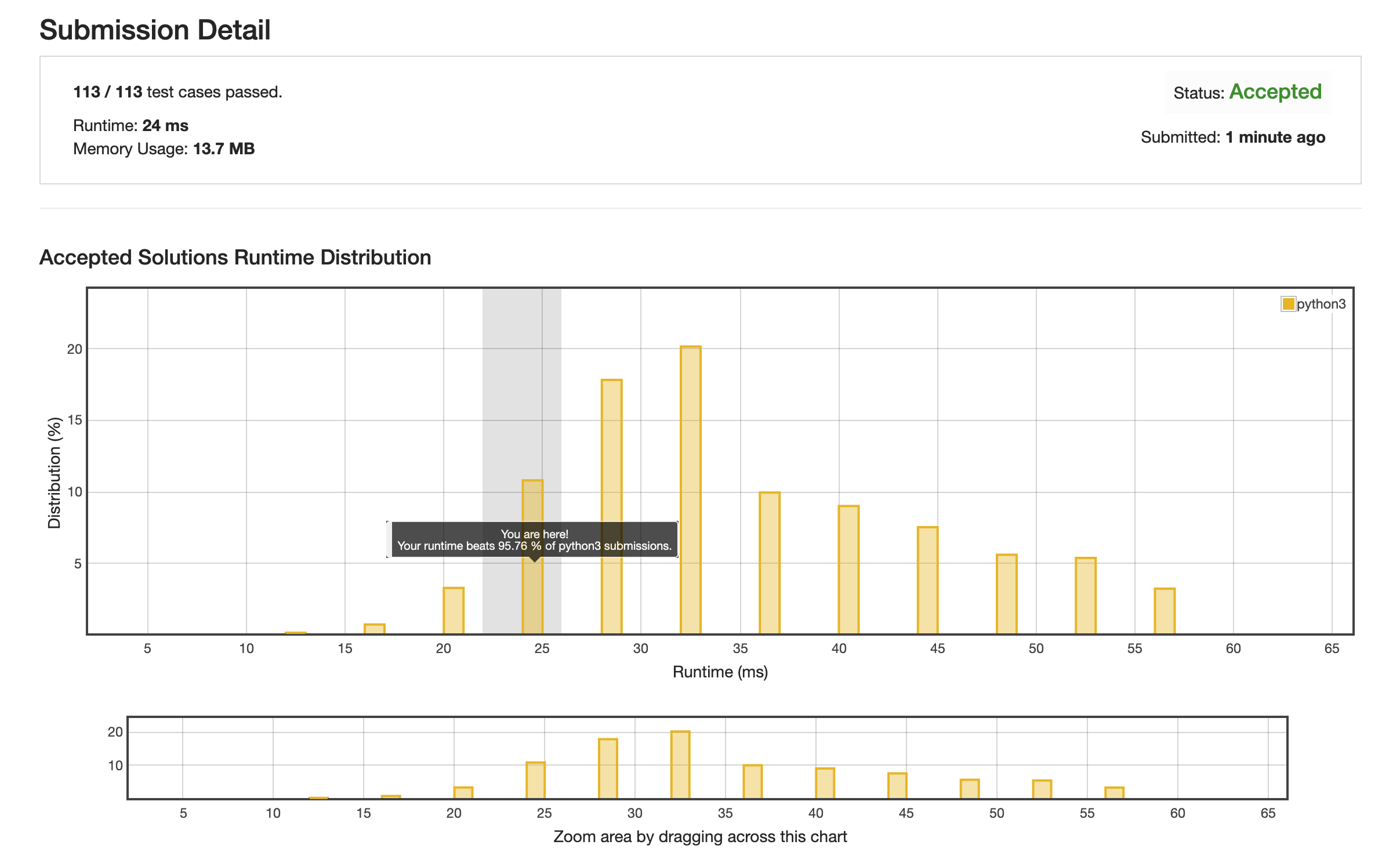Click the Accepted Solutions Runtime Distribution heading

(x=235, y=258)
